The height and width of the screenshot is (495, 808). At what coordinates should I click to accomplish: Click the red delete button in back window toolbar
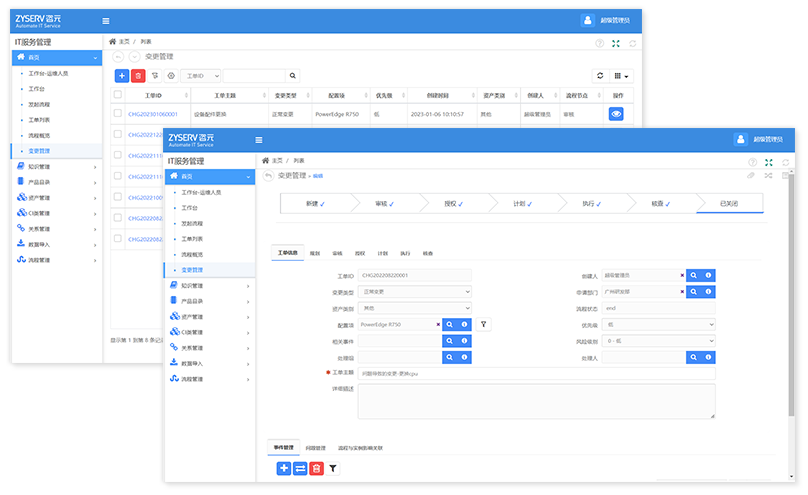click(138, 76)
